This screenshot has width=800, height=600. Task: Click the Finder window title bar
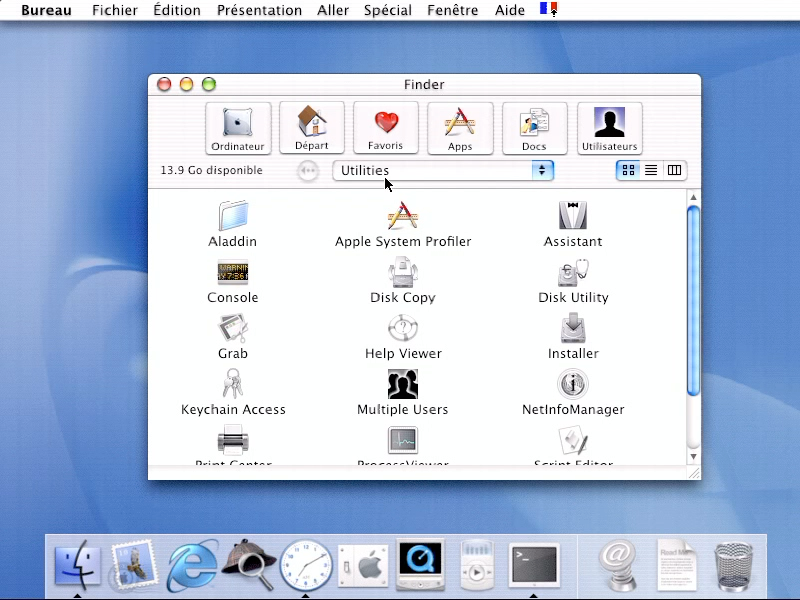[x=424, y=84]
